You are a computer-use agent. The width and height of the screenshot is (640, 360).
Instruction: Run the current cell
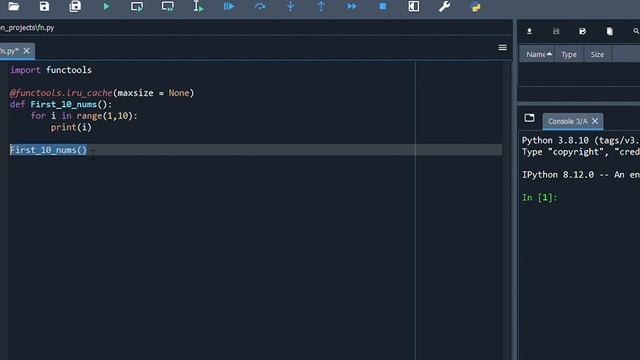pyautogui.click(x=137, y=7)
